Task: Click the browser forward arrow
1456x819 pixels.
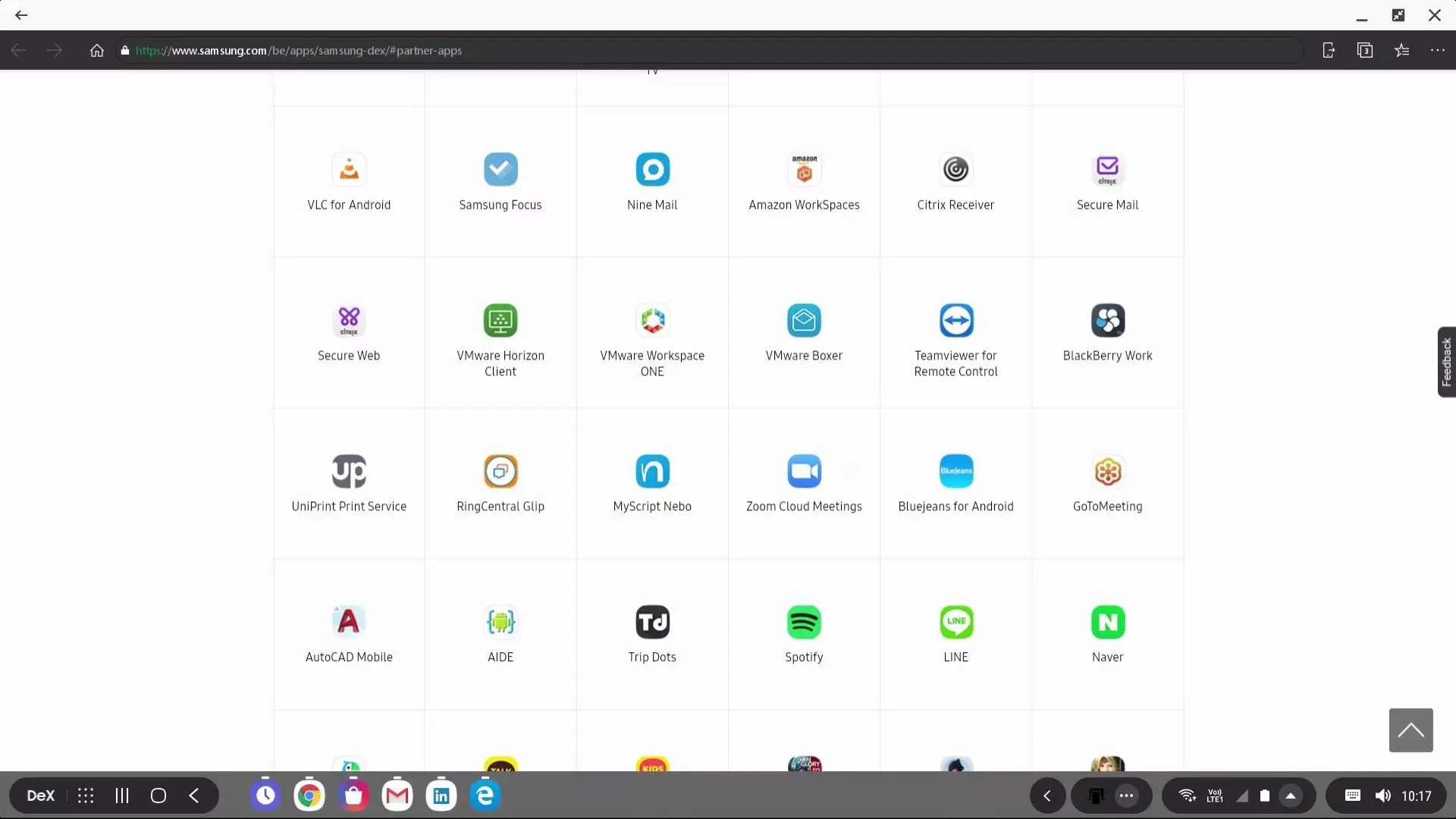Action: tap(55, 51)
